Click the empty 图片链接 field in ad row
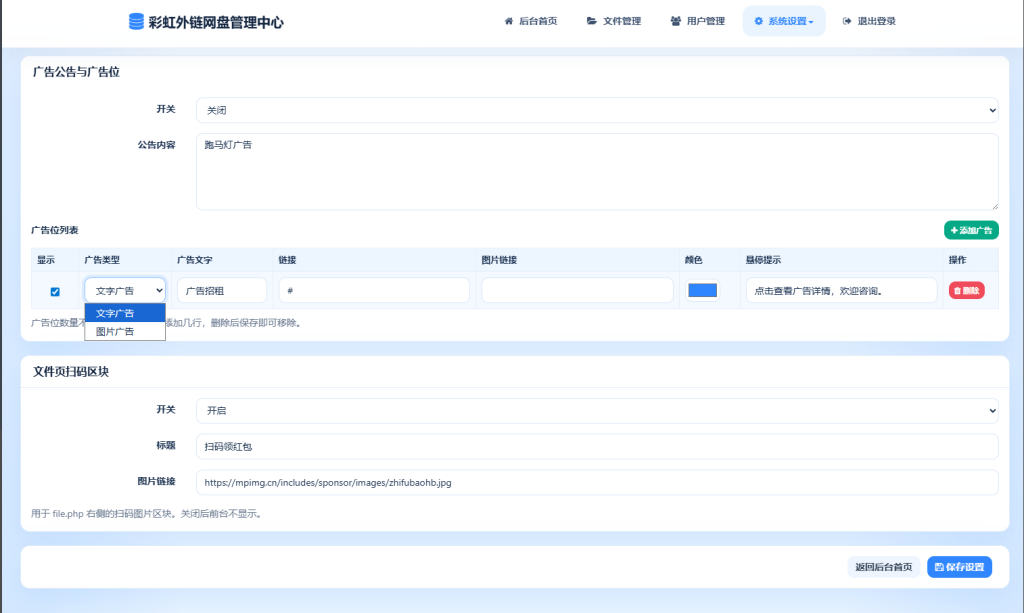1024x613 pixels. point(577,291)
